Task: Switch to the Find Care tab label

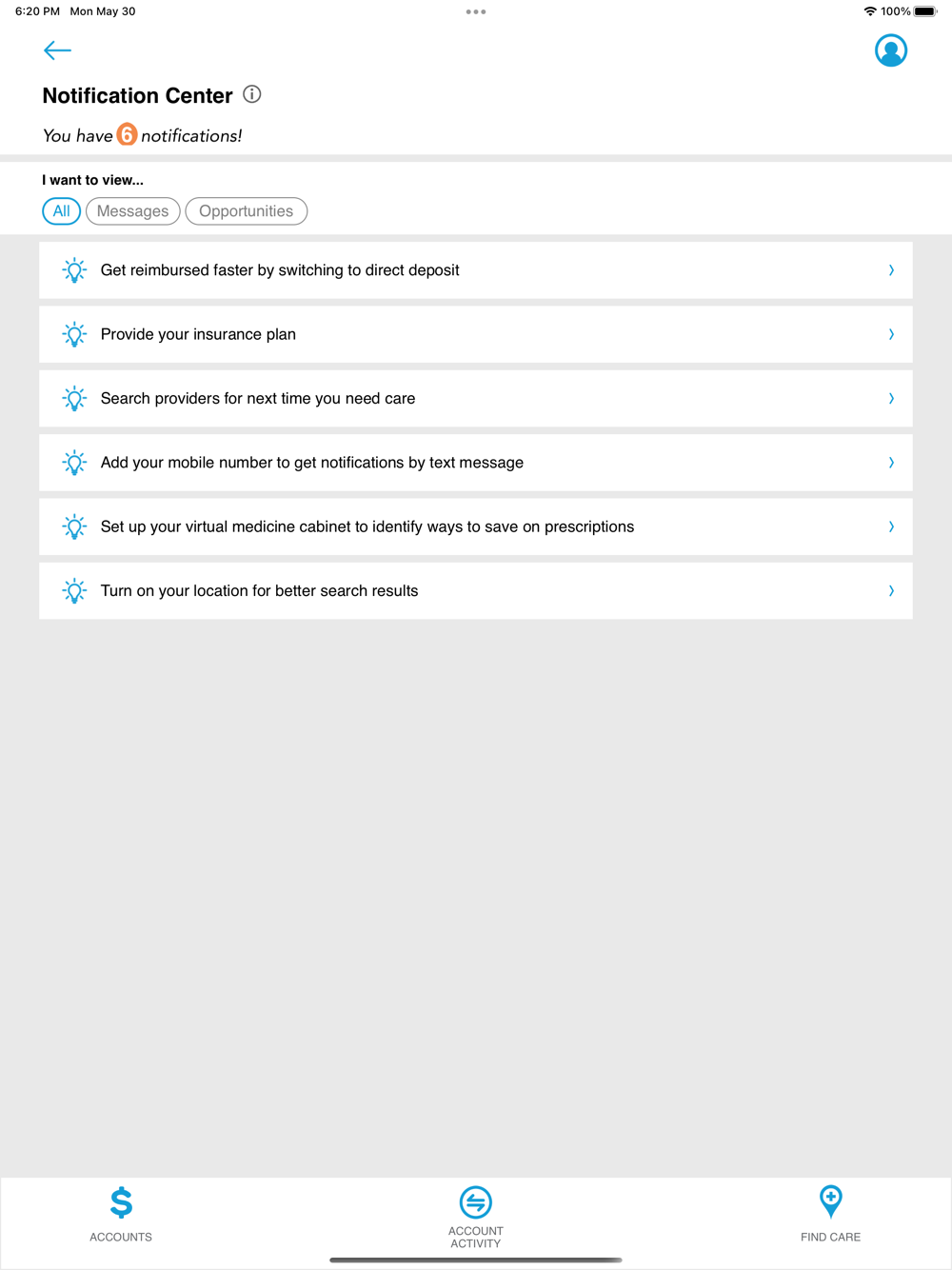Action: coord(830,1237)
